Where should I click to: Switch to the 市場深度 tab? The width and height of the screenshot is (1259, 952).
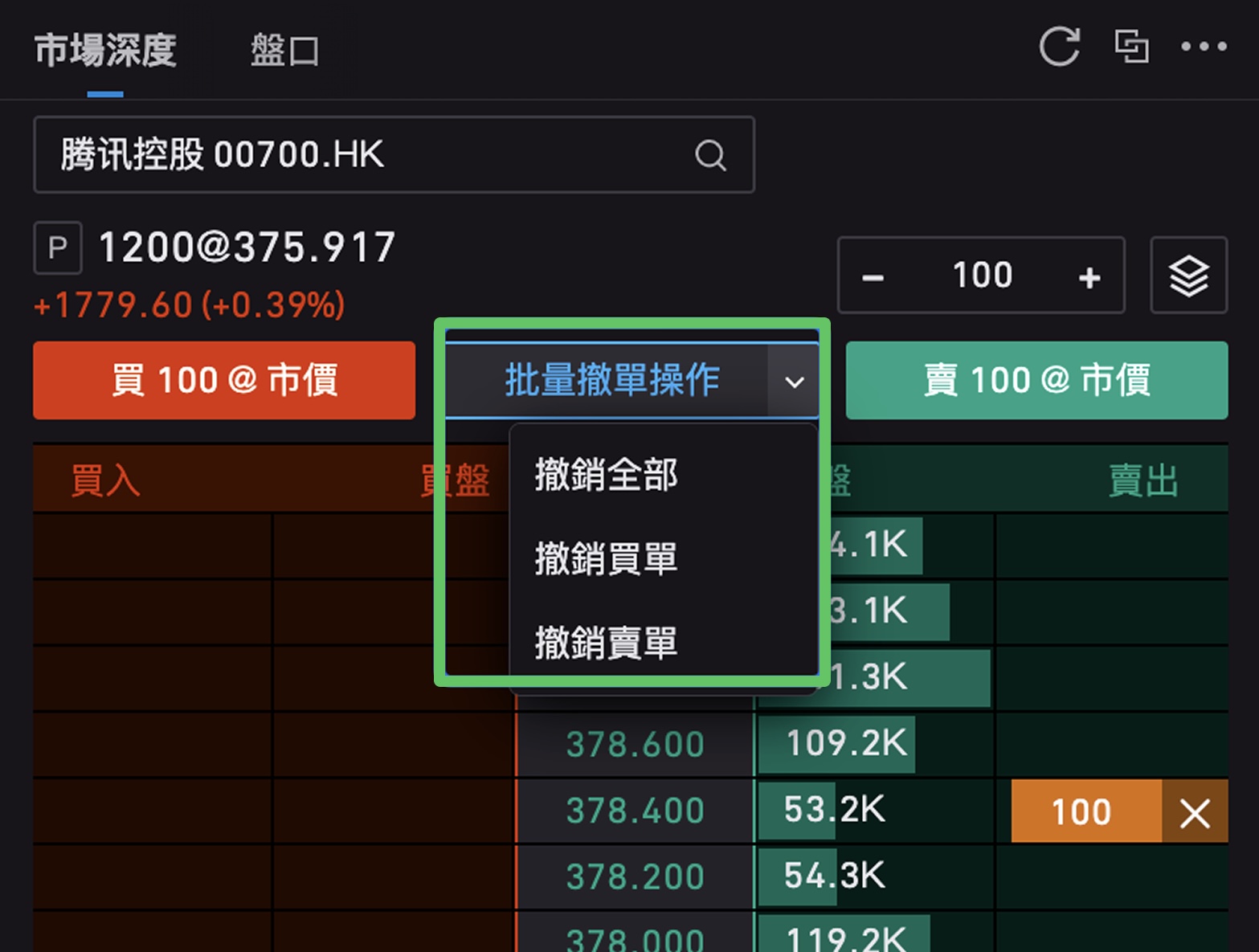coord(105,51)
